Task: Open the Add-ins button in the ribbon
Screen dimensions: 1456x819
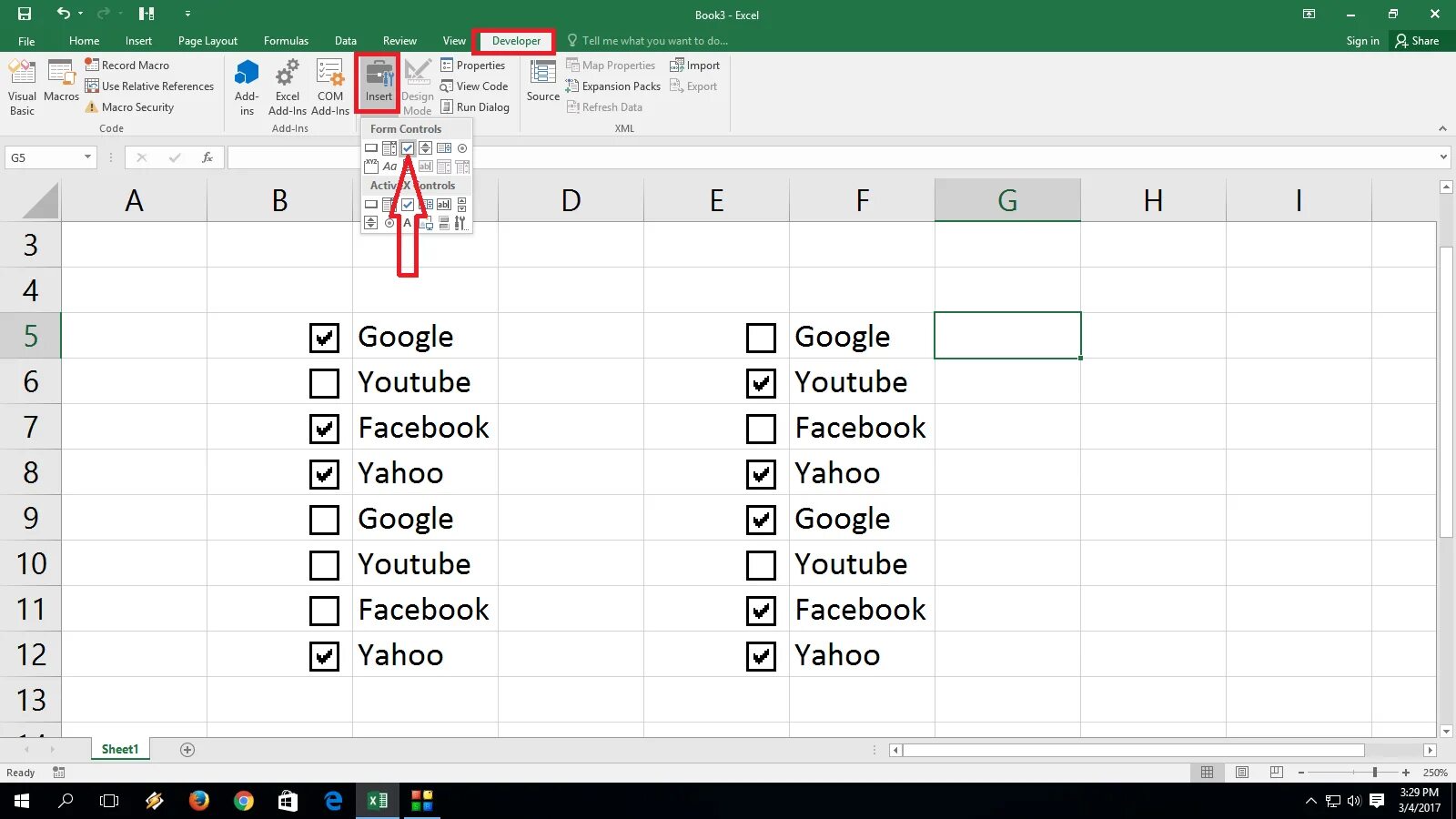Action: (x=247, y=87)
